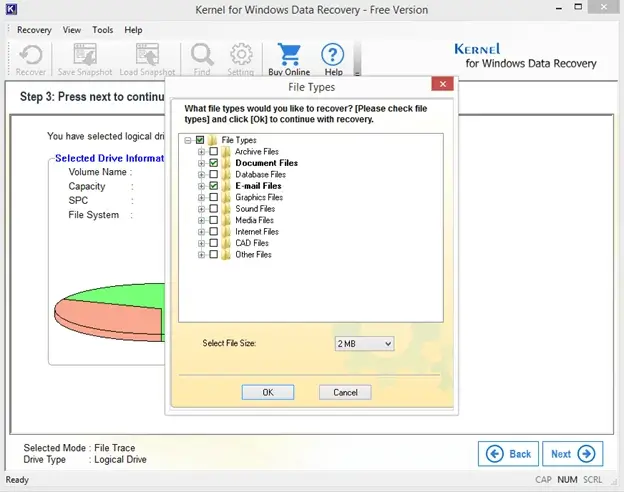Uncheck the Document Files checkbox

pyautogui.click(x=214, y=163)
